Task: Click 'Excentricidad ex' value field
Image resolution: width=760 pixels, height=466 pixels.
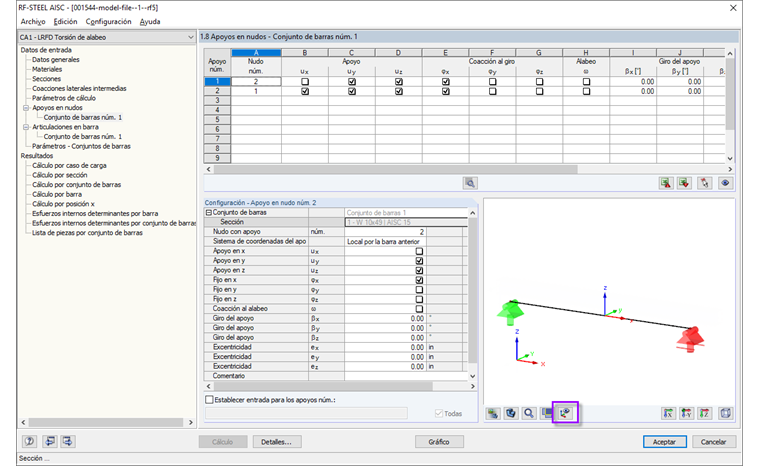Action: pyautogui.click(x=385, y=347)
